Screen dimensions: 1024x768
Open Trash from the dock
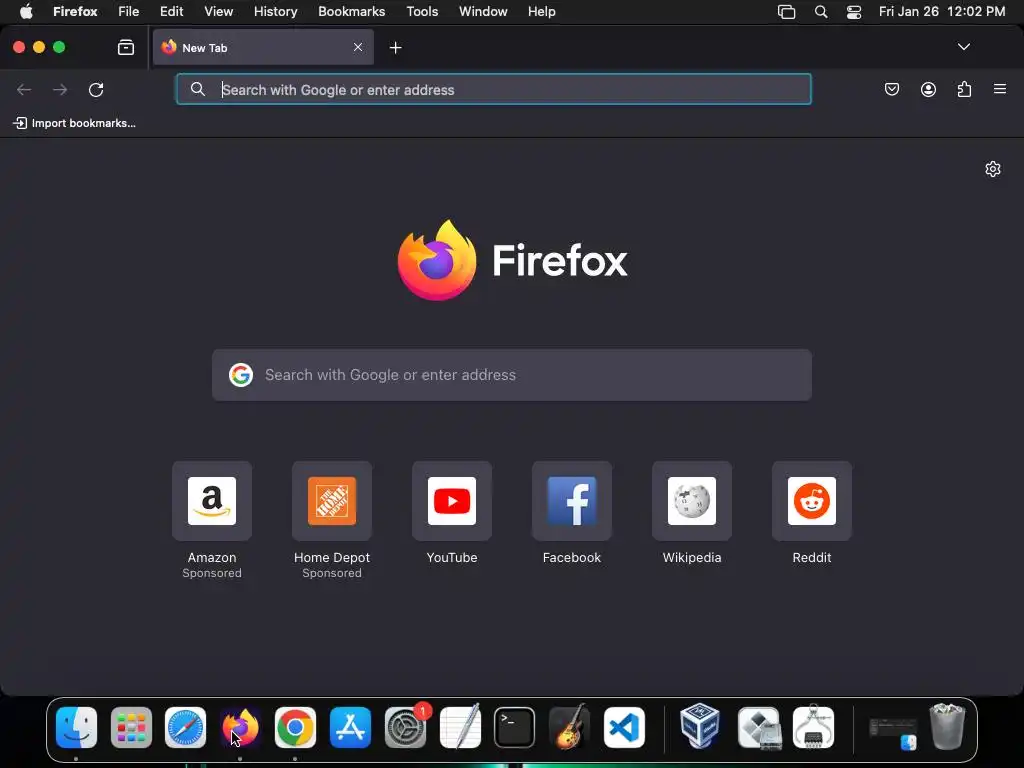click(948, 726)
